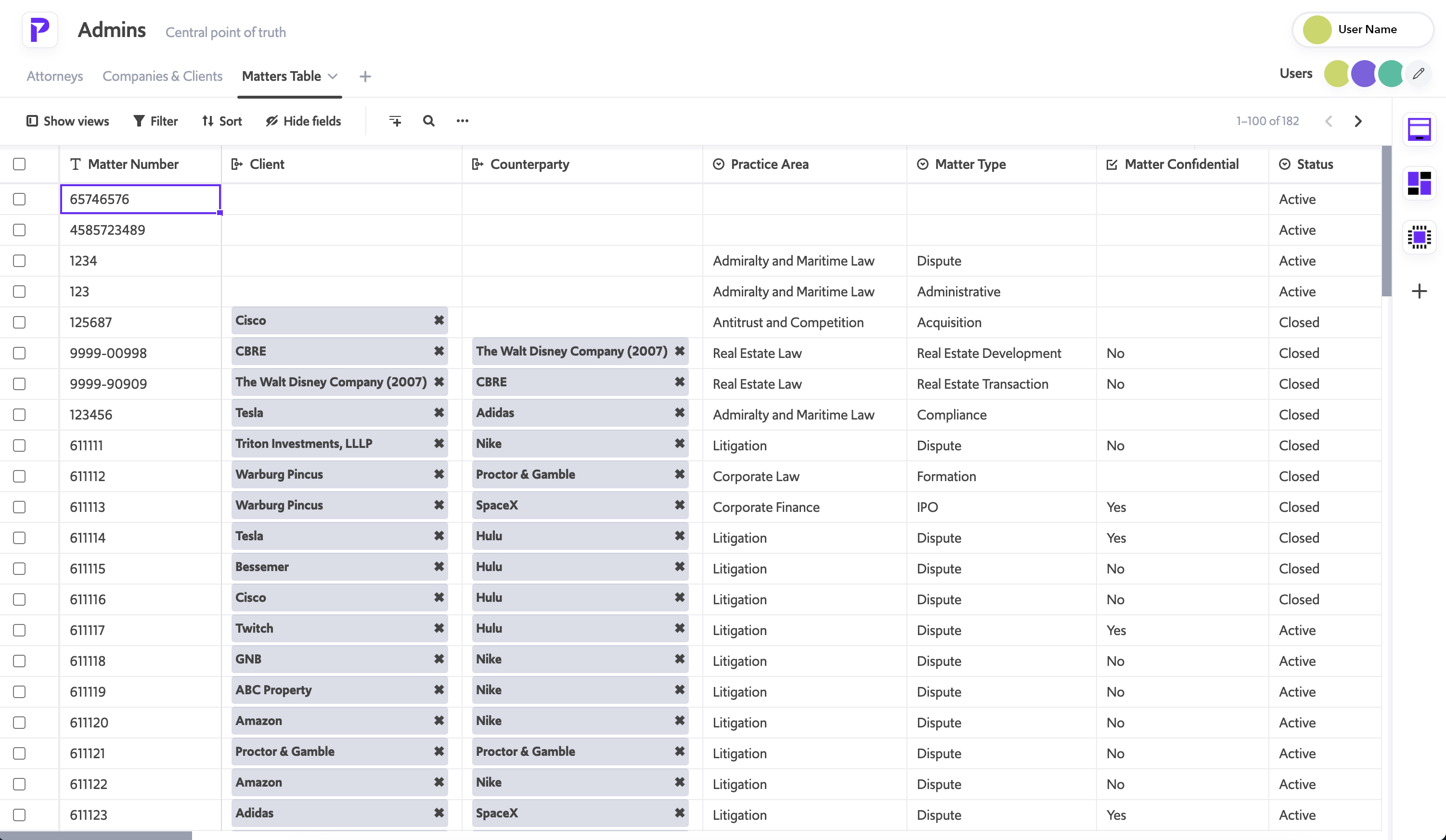
Task: Click the teal user avatar in Users
Action: [1390, 74]
